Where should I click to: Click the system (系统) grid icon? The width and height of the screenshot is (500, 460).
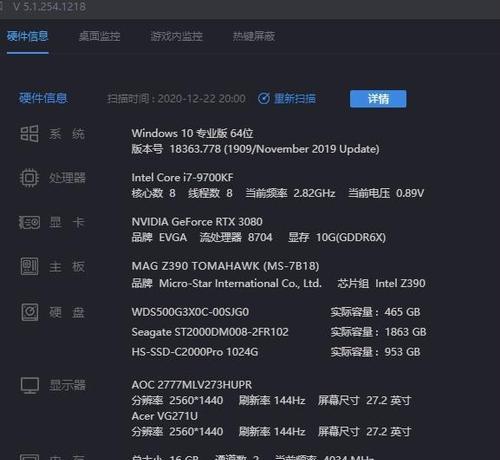point(29,134)
